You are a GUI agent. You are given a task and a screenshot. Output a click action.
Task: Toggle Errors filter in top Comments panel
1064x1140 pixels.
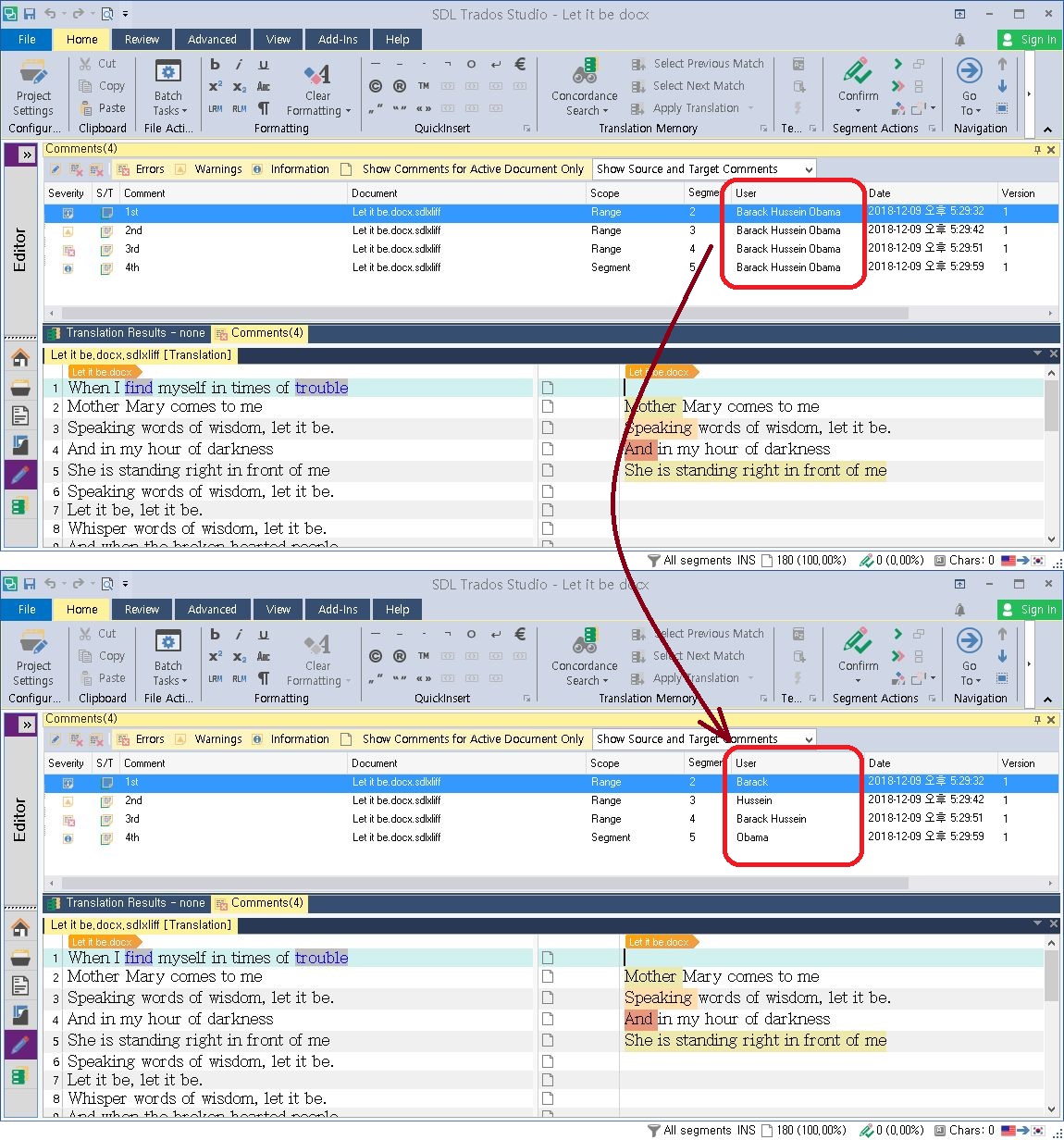141,169
